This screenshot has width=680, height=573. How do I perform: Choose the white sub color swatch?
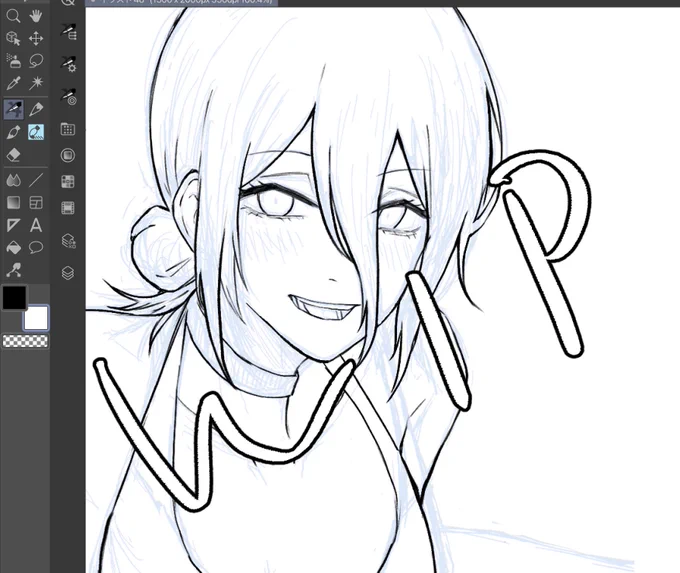(x=36, y=318)
